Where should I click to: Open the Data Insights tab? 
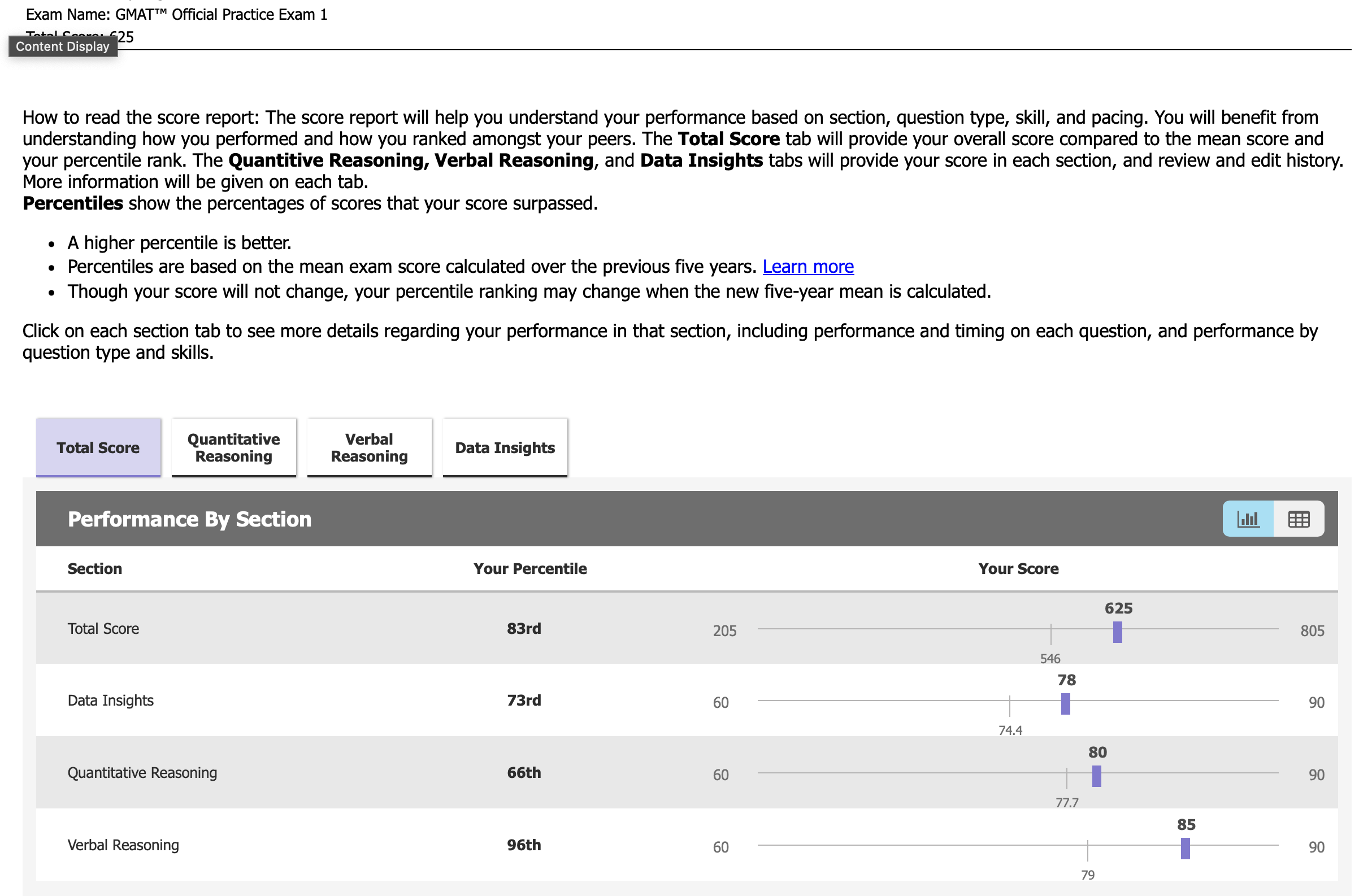(505, 447)
